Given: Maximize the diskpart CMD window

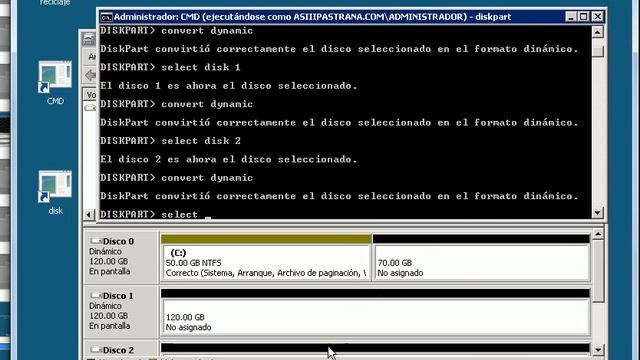Looking at the screenshot, I should (584, 17).
